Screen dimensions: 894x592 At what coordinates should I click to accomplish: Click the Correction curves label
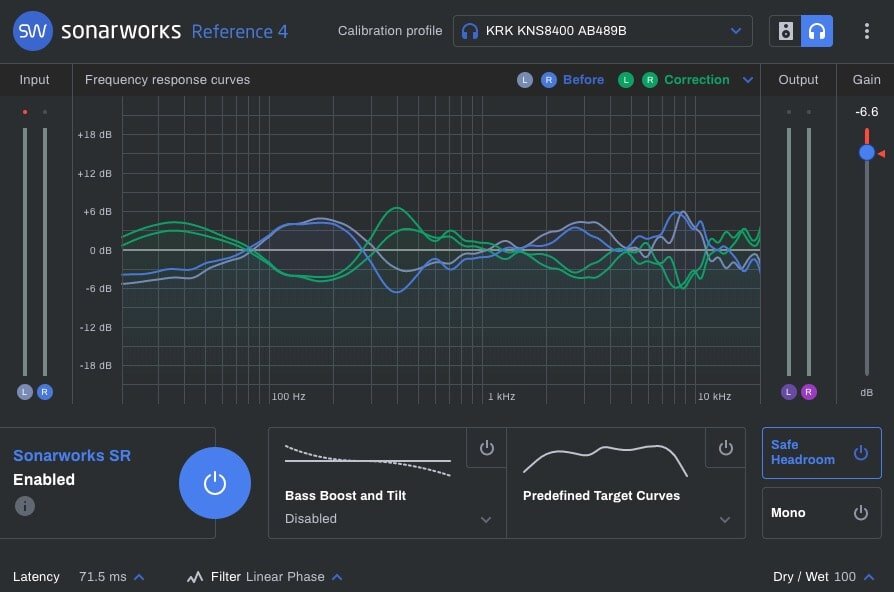point(697,80)
